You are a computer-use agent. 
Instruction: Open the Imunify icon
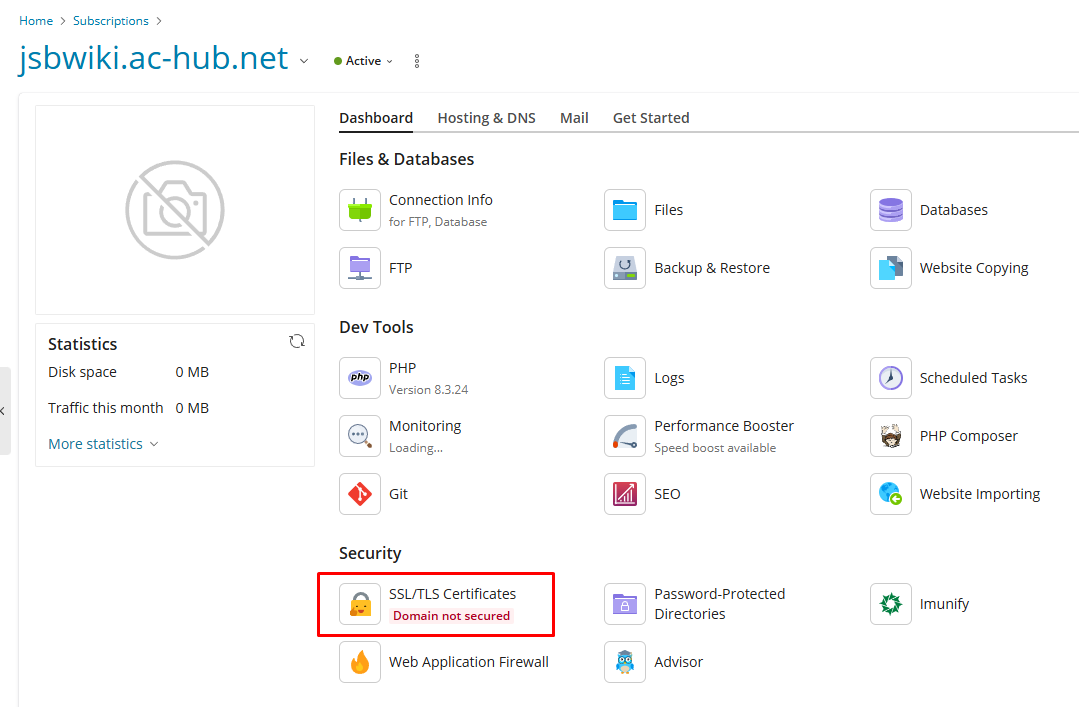[890, 604]
